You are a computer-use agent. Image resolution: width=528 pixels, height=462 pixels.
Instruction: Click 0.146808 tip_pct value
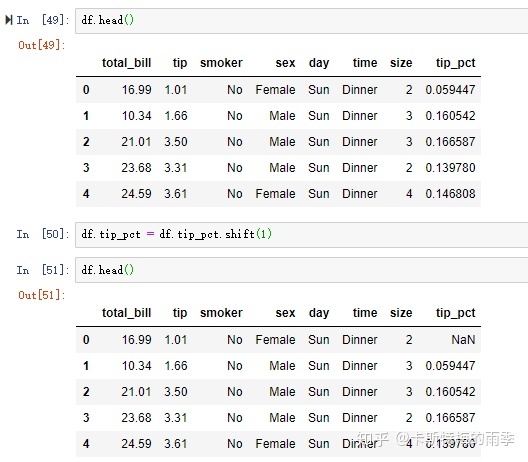tap(450, 194)
